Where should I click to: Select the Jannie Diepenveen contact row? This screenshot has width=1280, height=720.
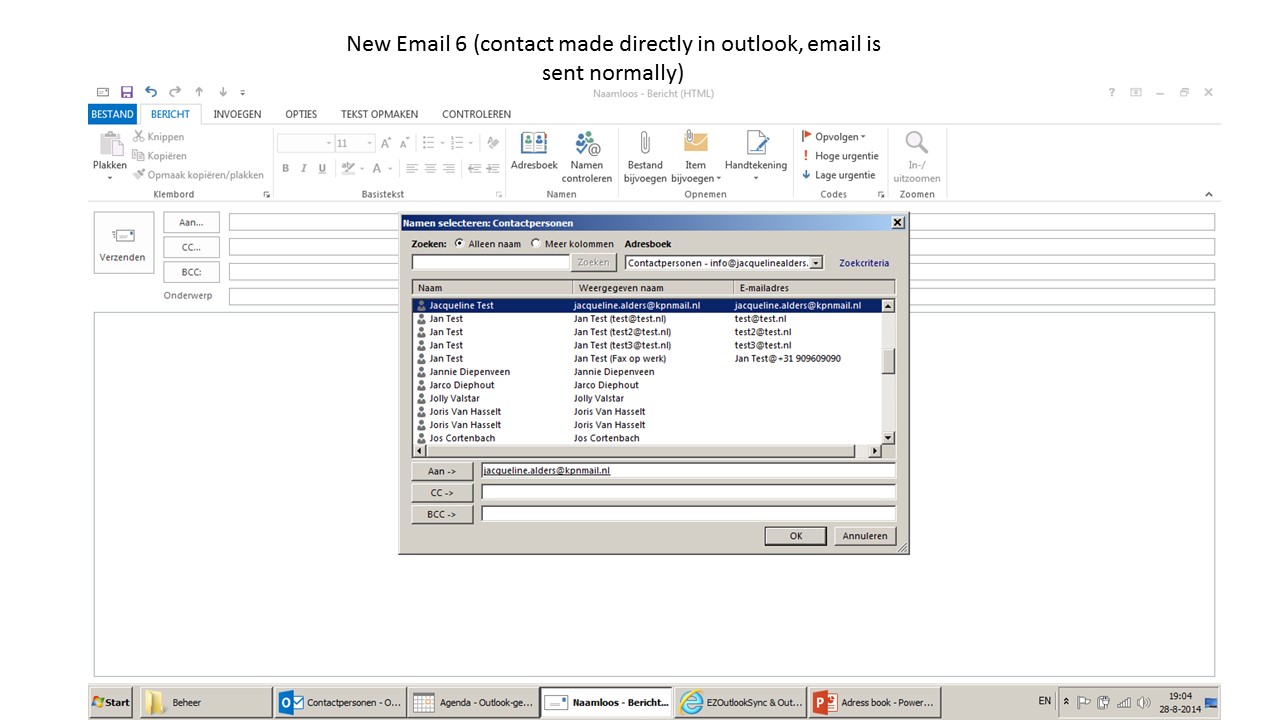646,372
